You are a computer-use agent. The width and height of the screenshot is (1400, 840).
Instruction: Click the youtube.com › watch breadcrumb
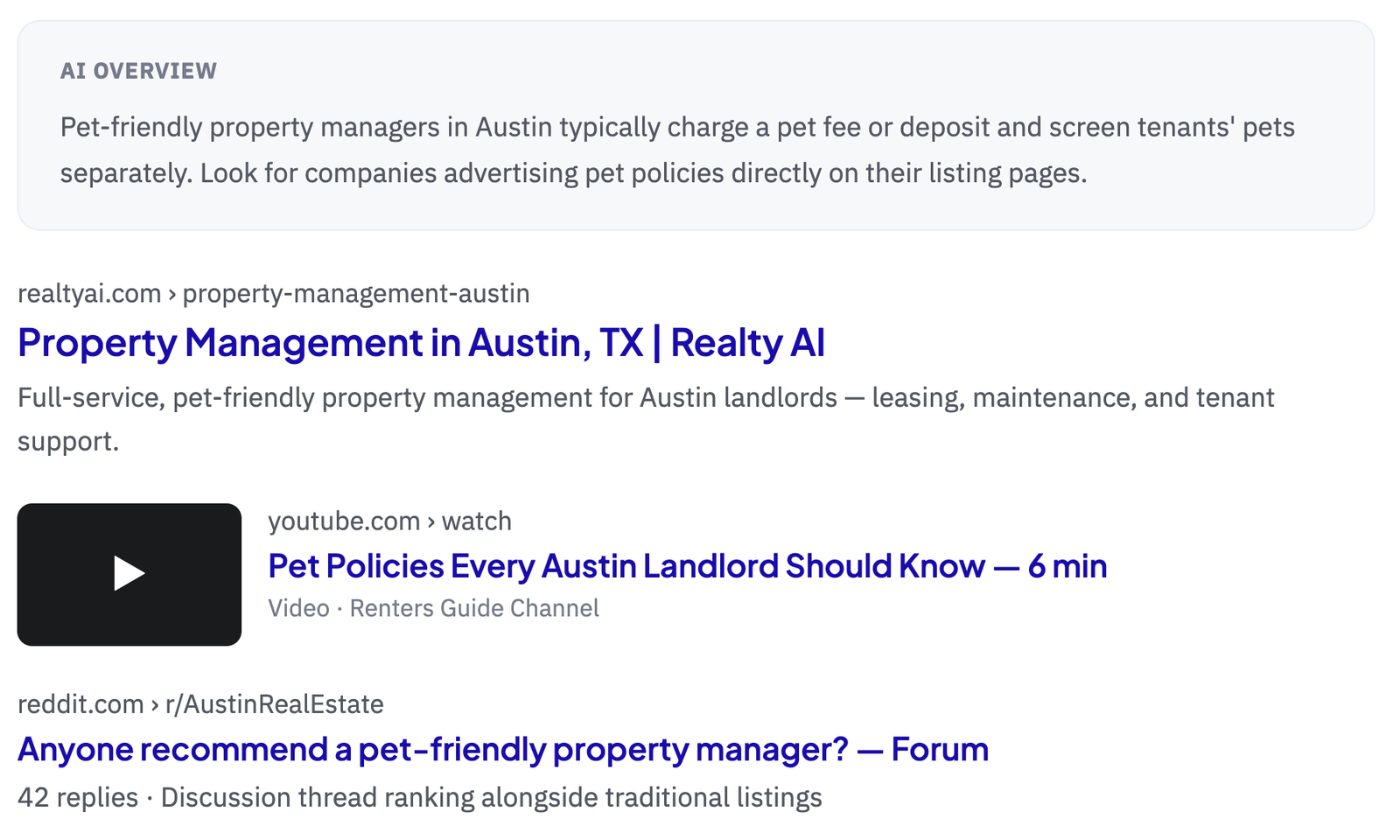[x=389, y=521]
